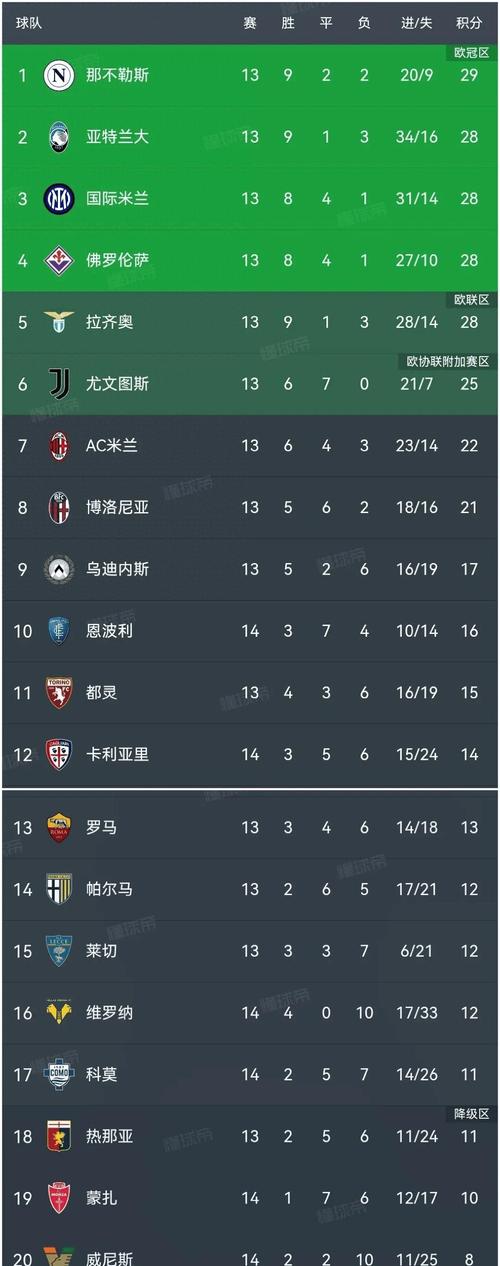Image resolution: width=500 pixels, height=1266 pixels.
Task: Select the Genoa crest icon
Action: [x=59, y=1136]
